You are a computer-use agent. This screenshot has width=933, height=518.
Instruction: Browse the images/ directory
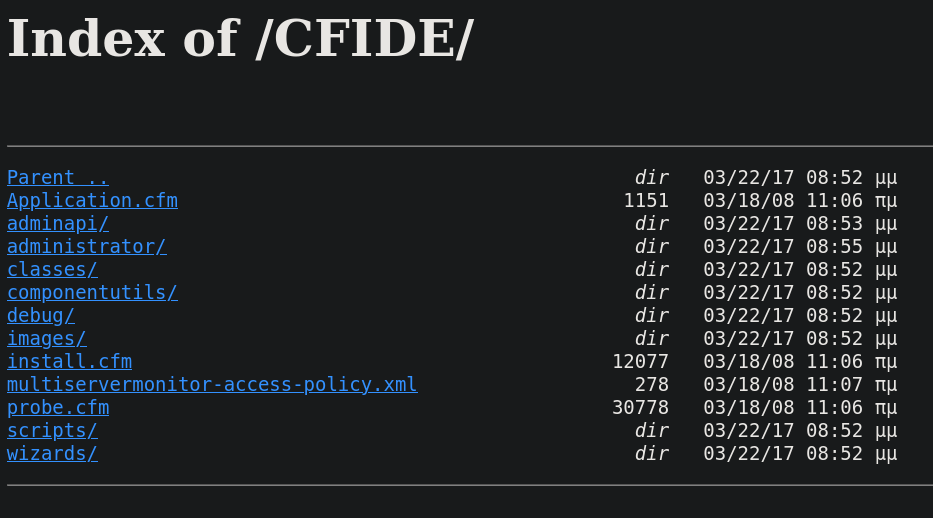coord(46,338)
